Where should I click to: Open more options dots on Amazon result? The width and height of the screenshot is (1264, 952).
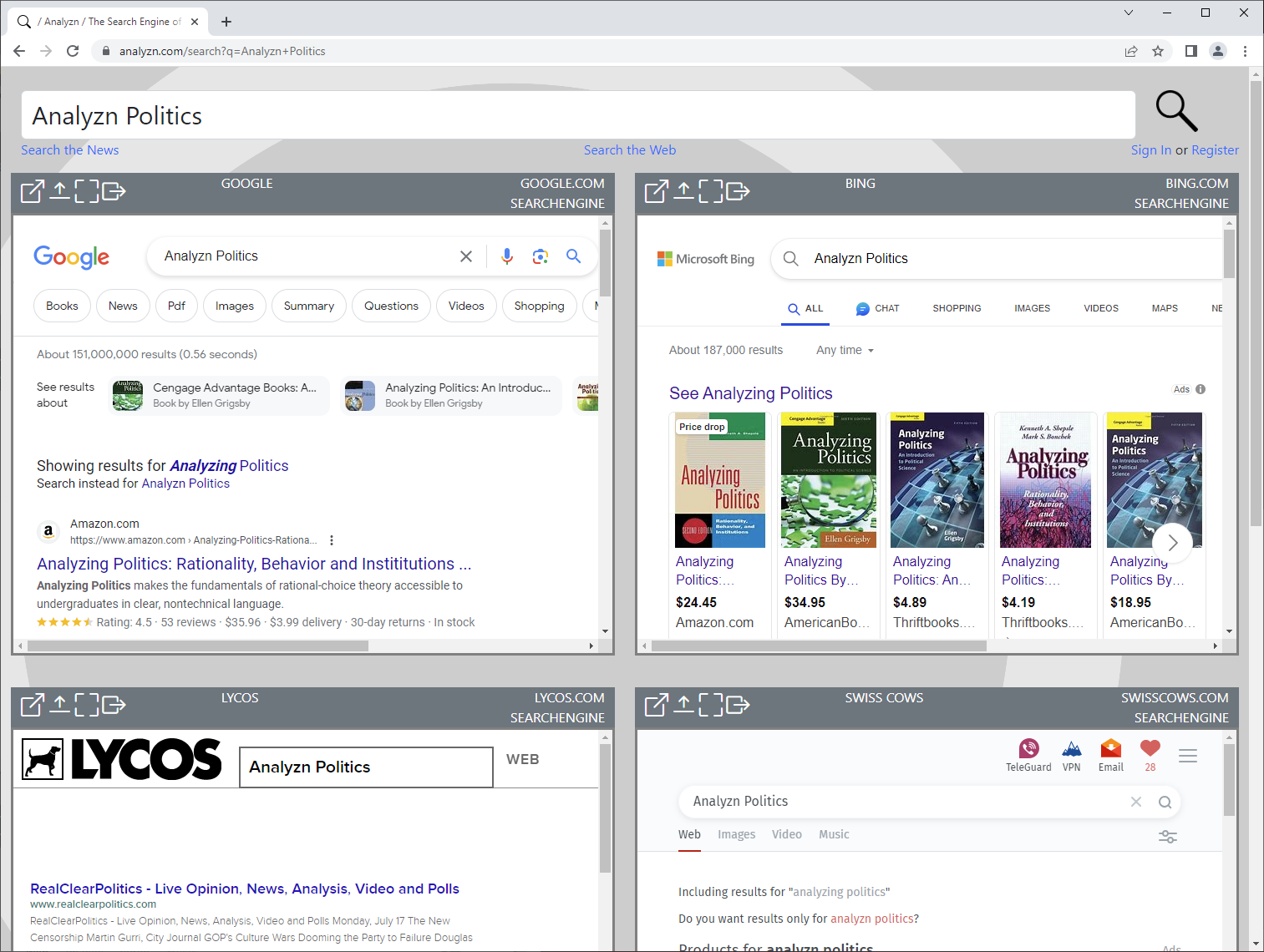(332, 540)
